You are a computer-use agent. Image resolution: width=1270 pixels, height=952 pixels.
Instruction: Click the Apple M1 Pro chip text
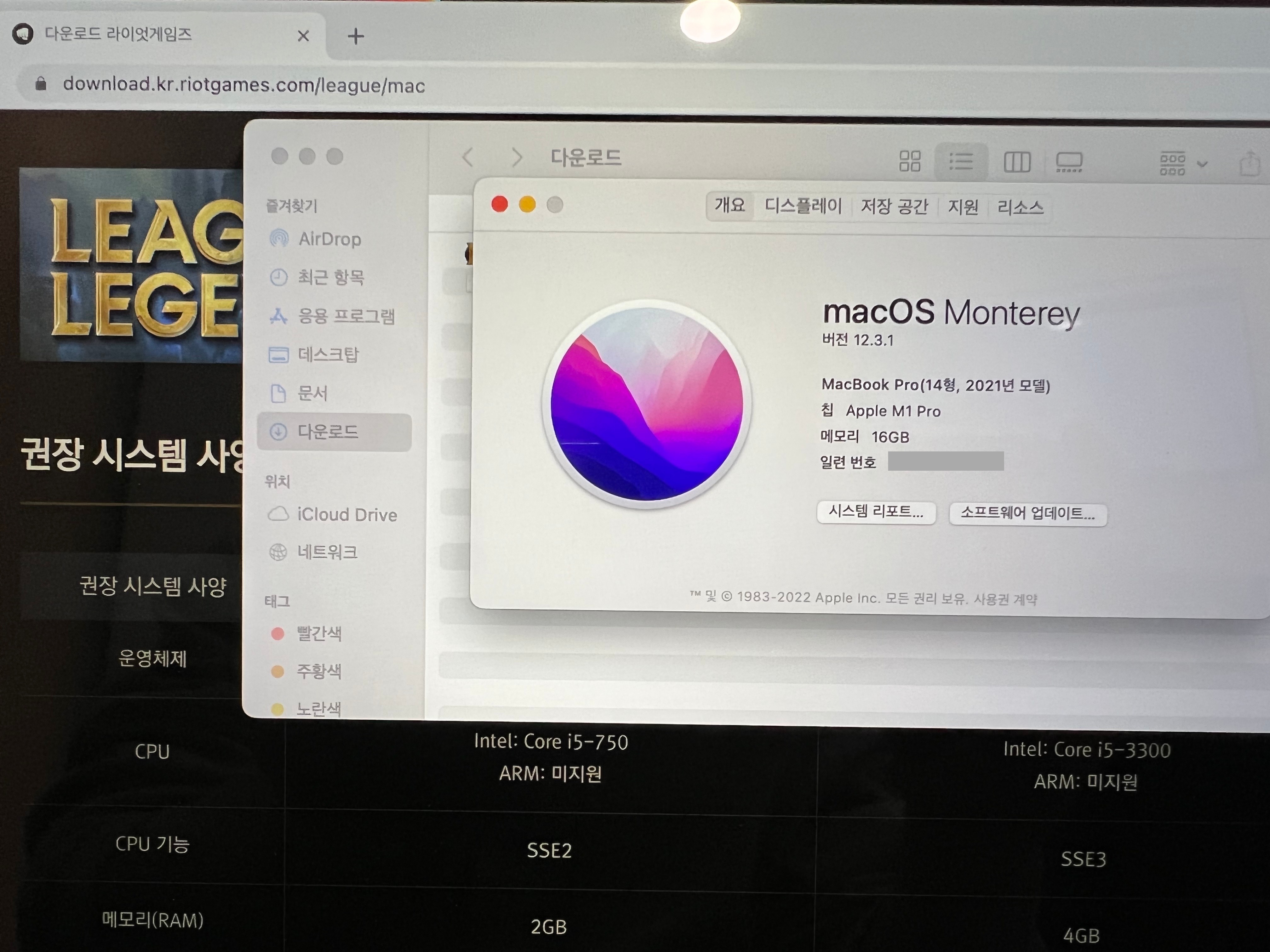point(893,411)
